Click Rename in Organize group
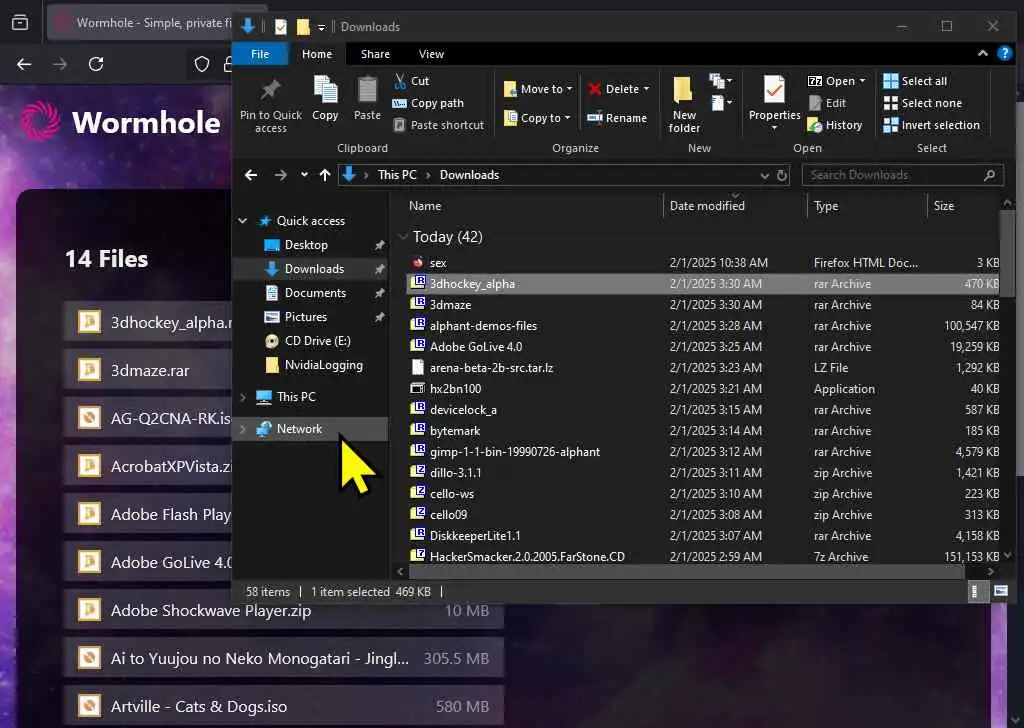1024x728 pixels. [x=617, y=118]
